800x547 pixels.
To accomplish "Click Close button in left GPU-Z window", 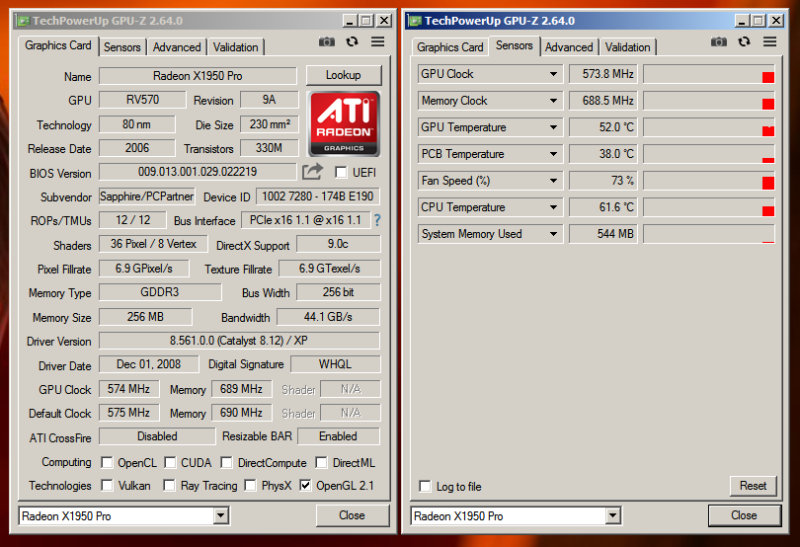I will click(352, 515).
